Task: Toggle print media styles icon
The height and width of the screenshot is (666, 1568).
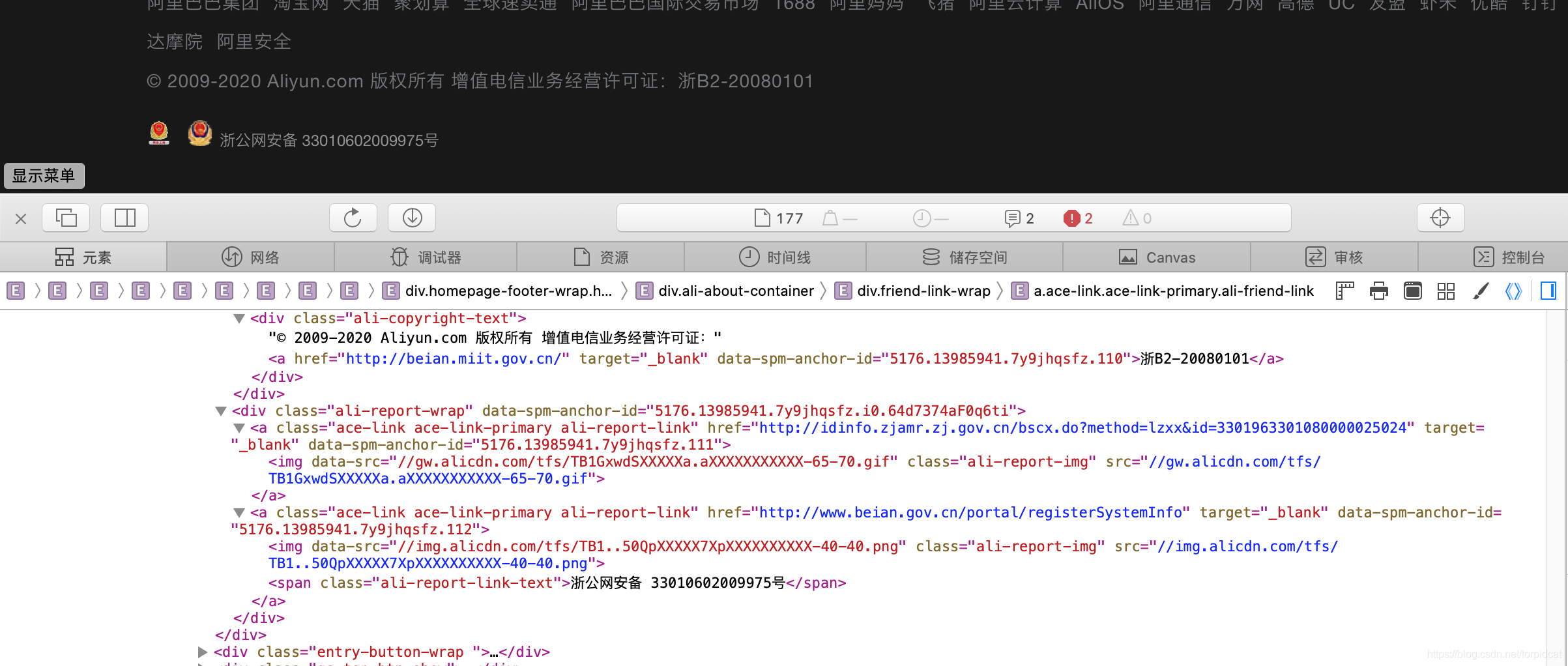Action: tap(1379, 291)
